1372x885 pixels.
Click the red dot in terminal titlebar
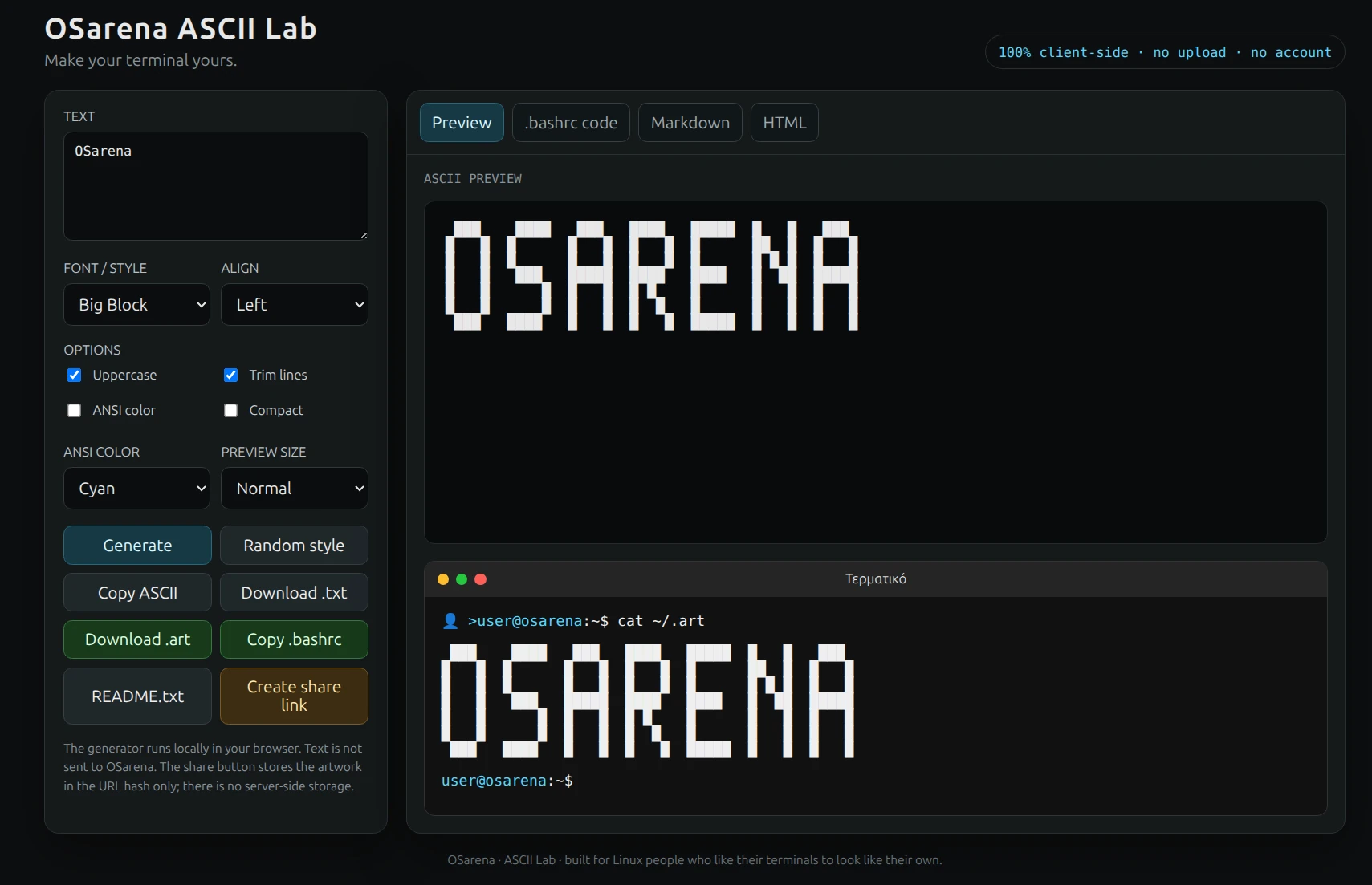481,579
